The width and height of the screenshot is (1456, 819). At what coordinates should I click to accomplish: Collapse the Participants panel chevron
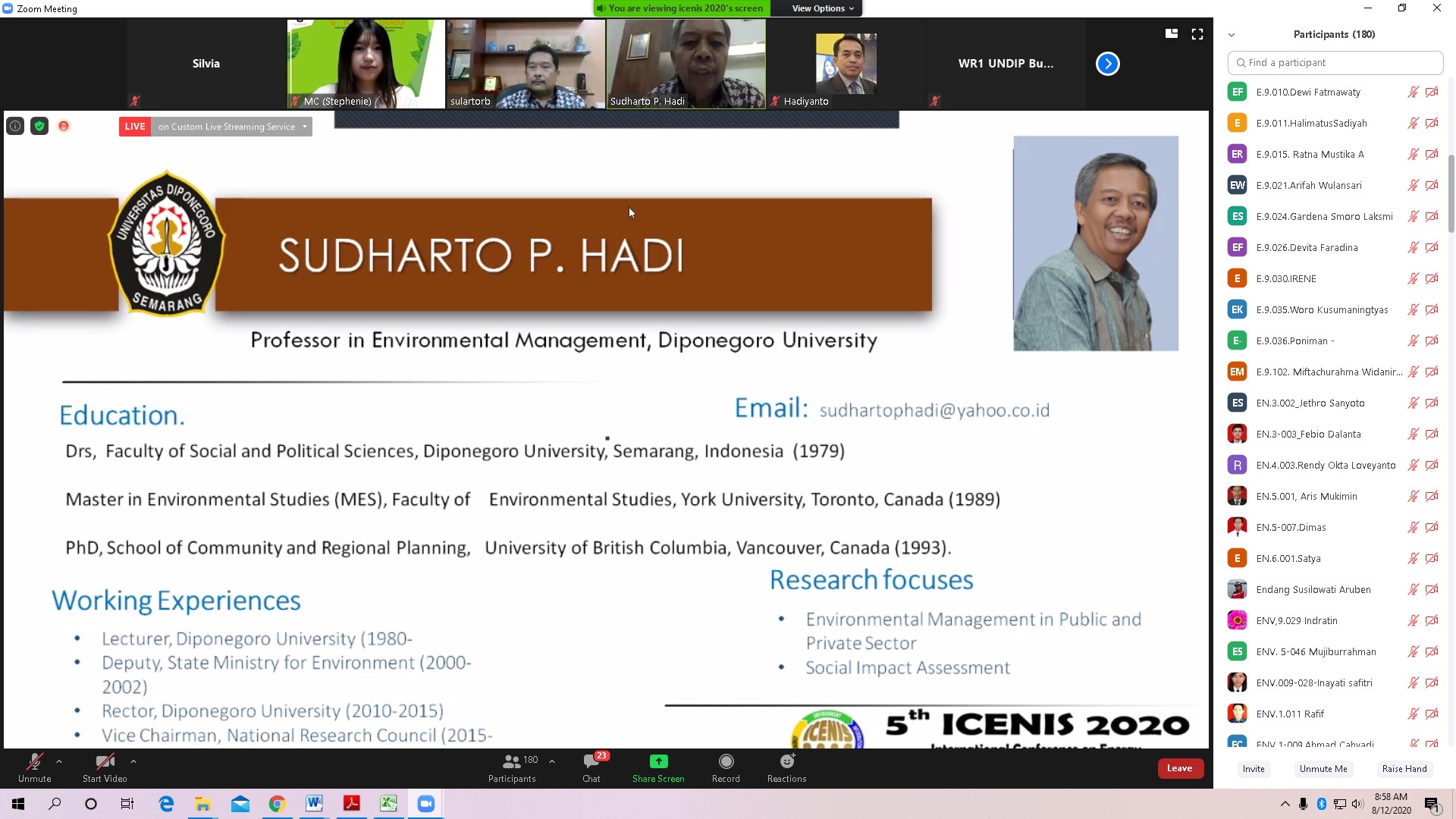pos(1232,35)
